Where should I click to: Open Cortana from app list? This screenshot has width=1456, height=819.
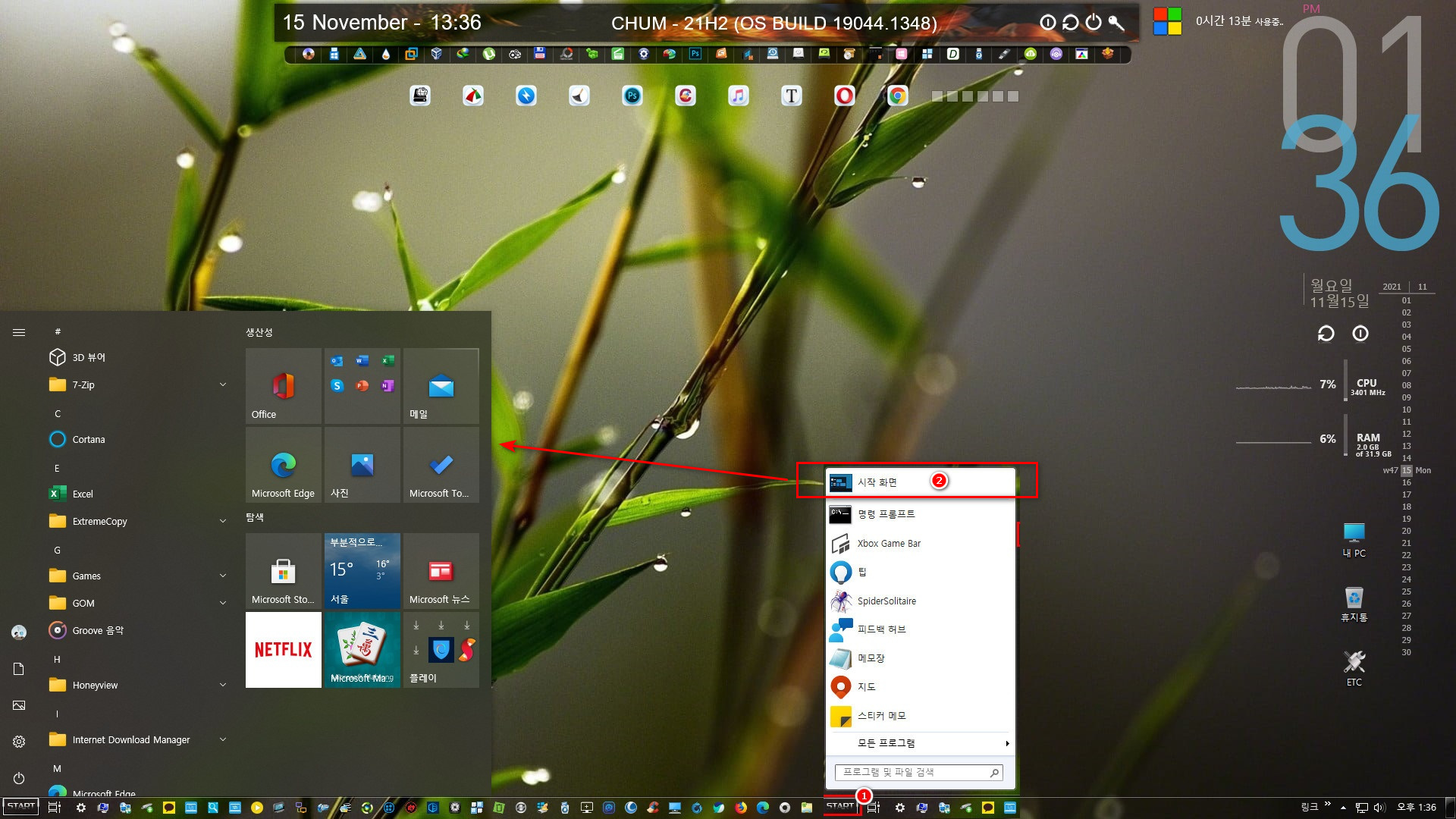[x=88, y=439]
